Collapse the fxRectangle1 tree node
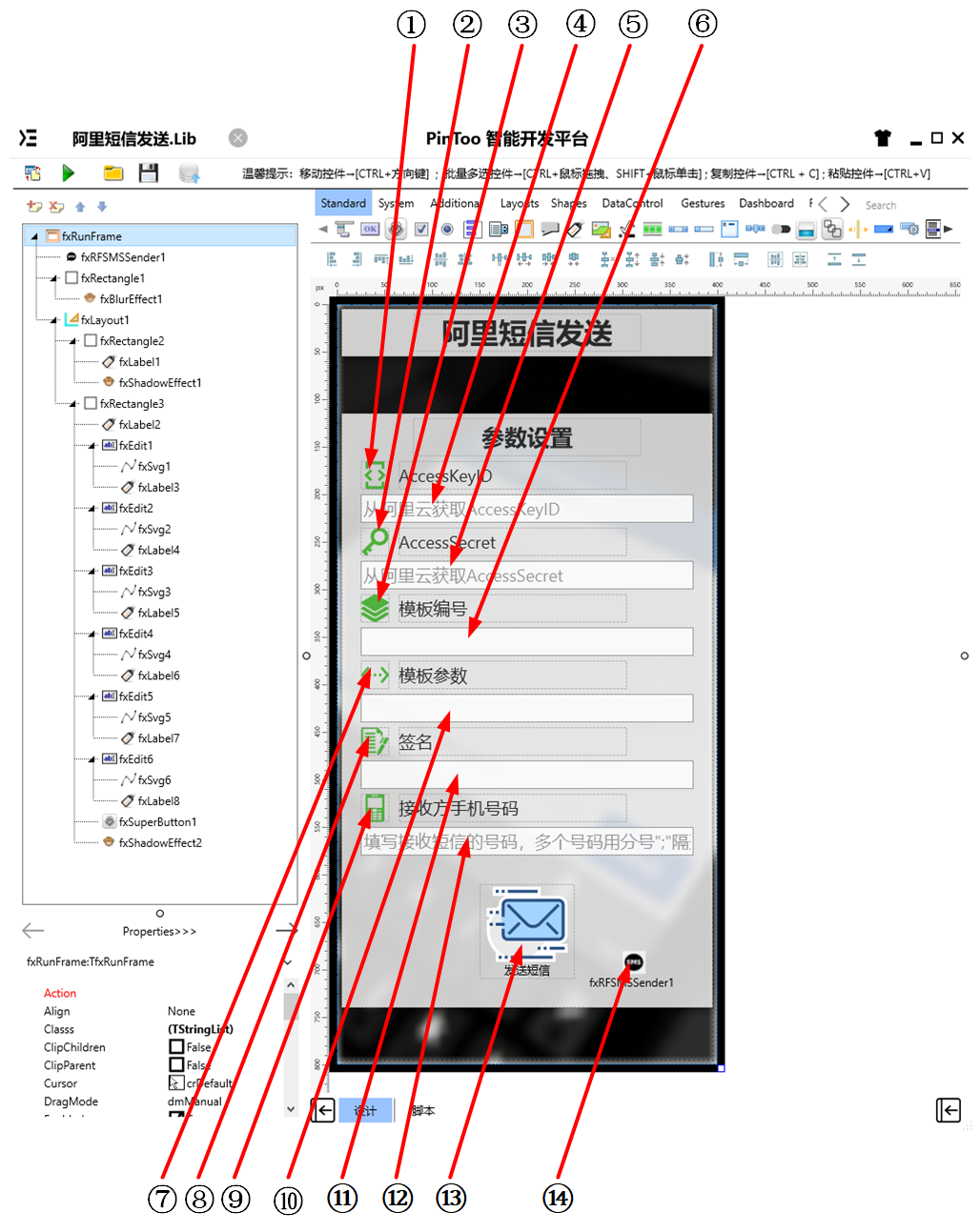This screenshot has width=980, height=1232. (x=53, y=278)
